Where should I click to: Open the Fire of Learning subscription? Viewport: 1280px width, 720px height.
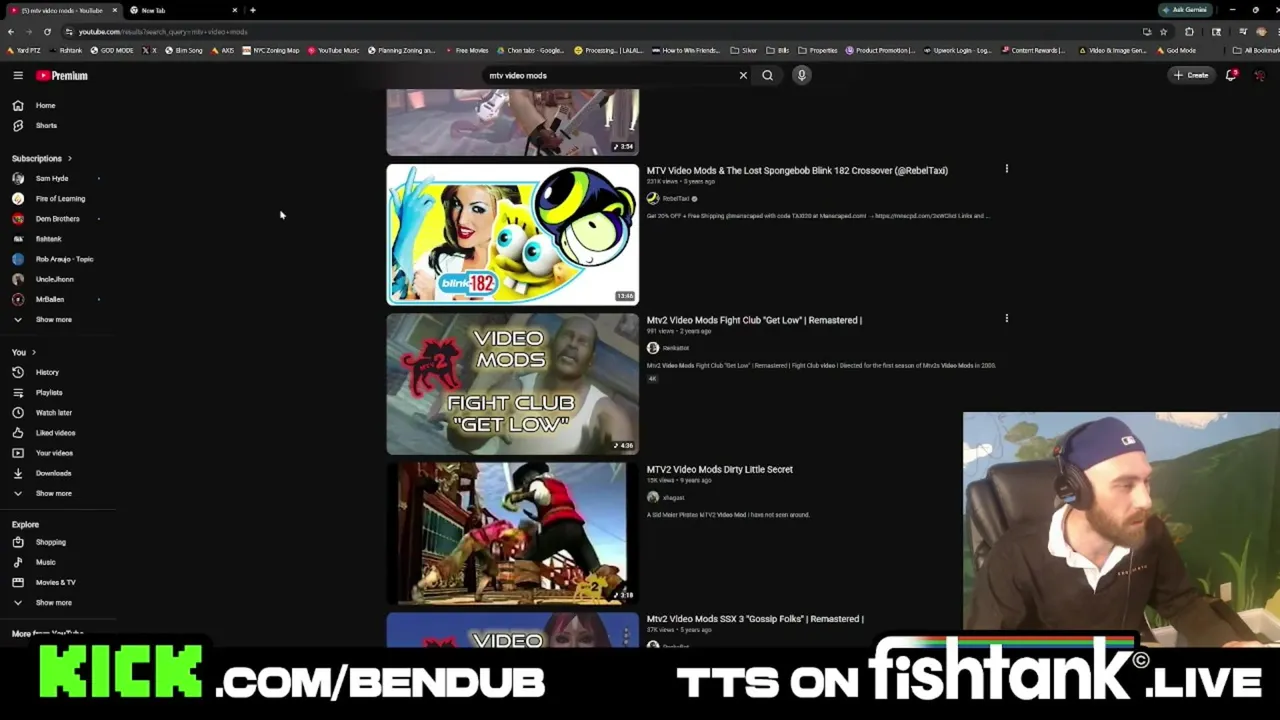pos(49,198)
